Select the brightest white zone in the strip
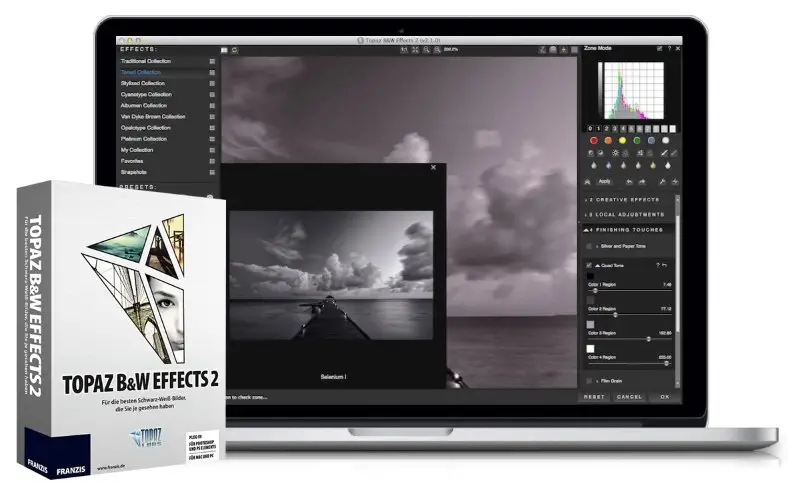 672,129
